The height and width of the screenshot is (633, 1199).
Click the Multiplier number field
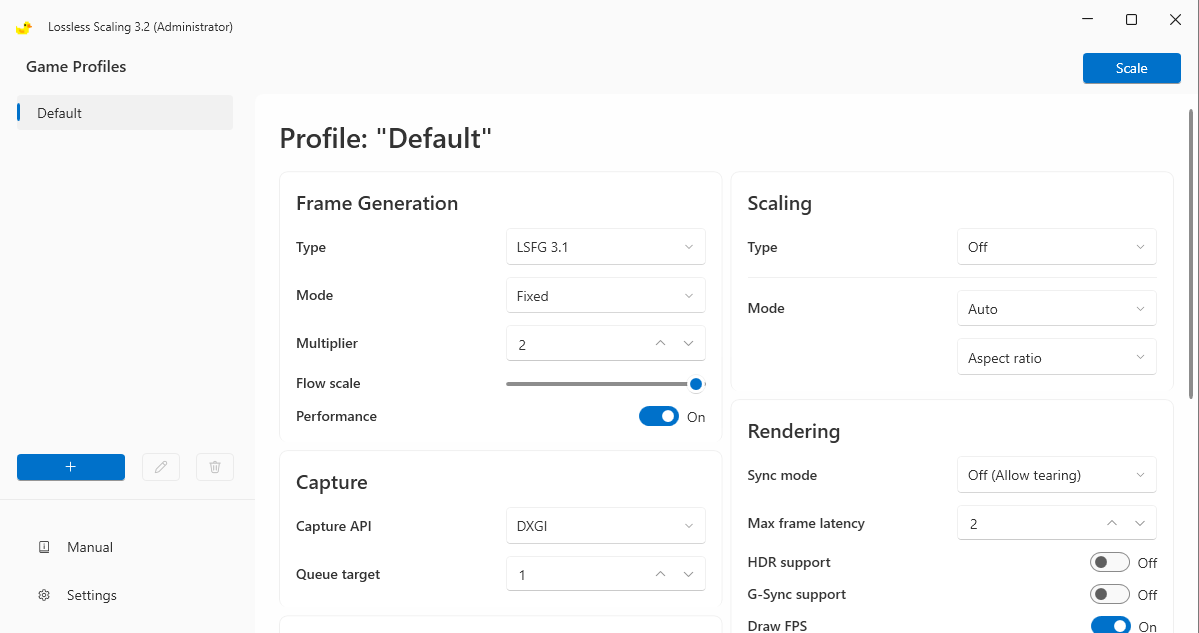[606, 343]
